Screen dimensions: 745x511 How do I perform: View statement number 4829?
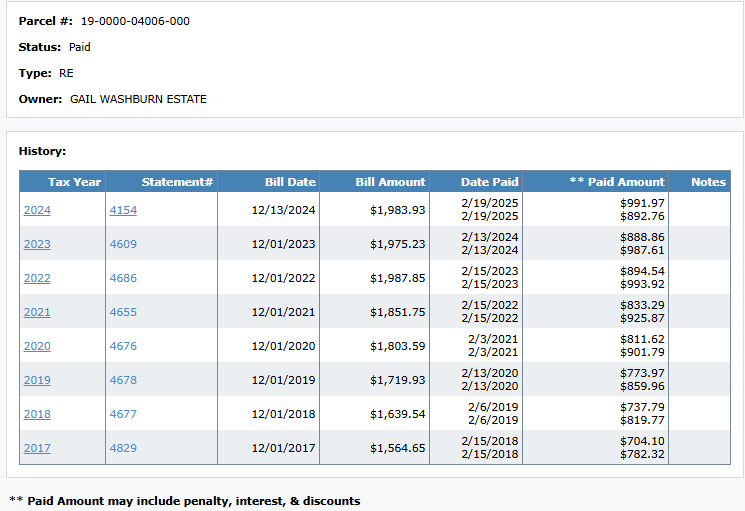[x=123, y=448]
